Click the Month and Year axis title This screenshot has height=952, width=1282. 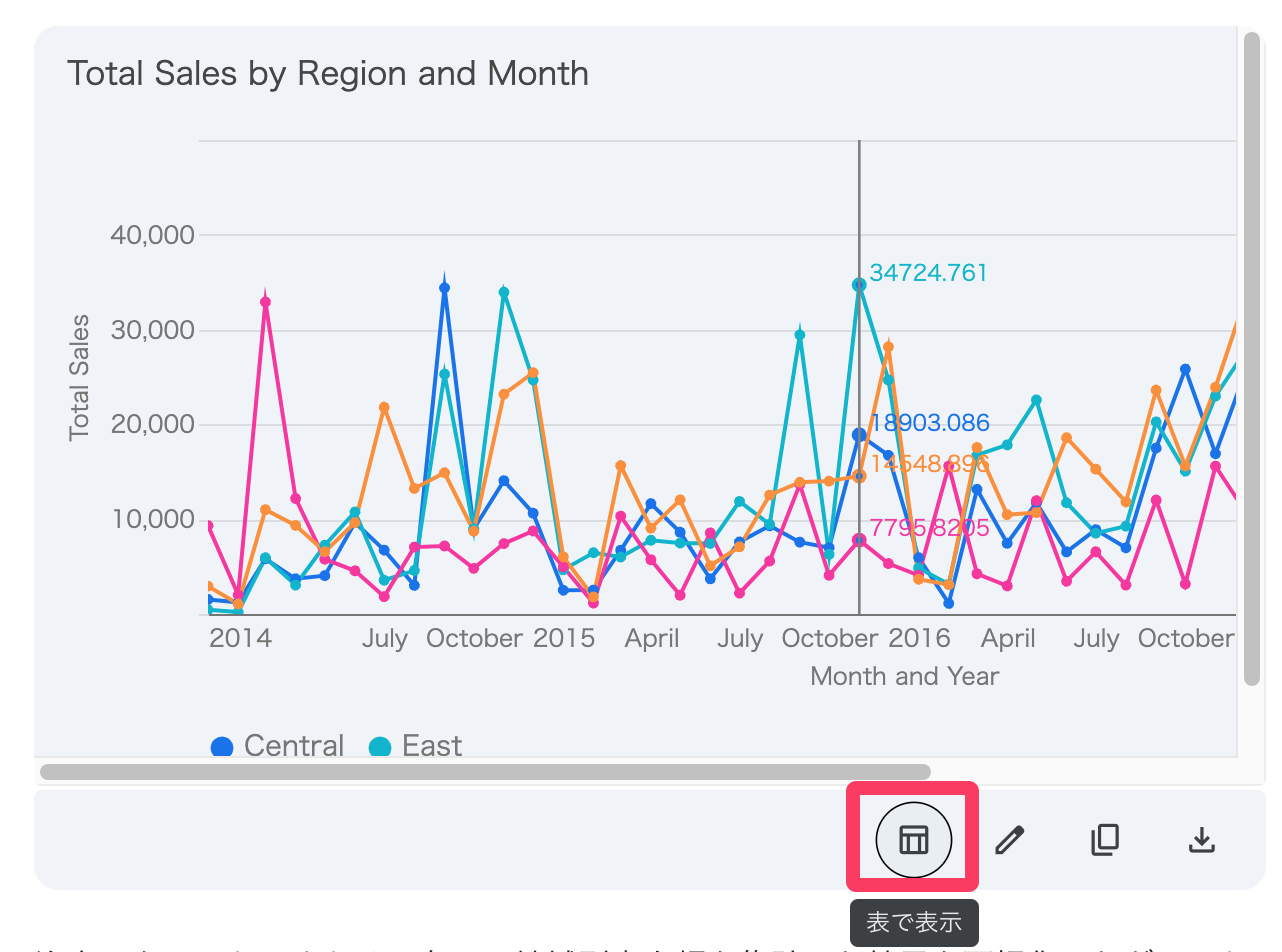pos(904,676)
